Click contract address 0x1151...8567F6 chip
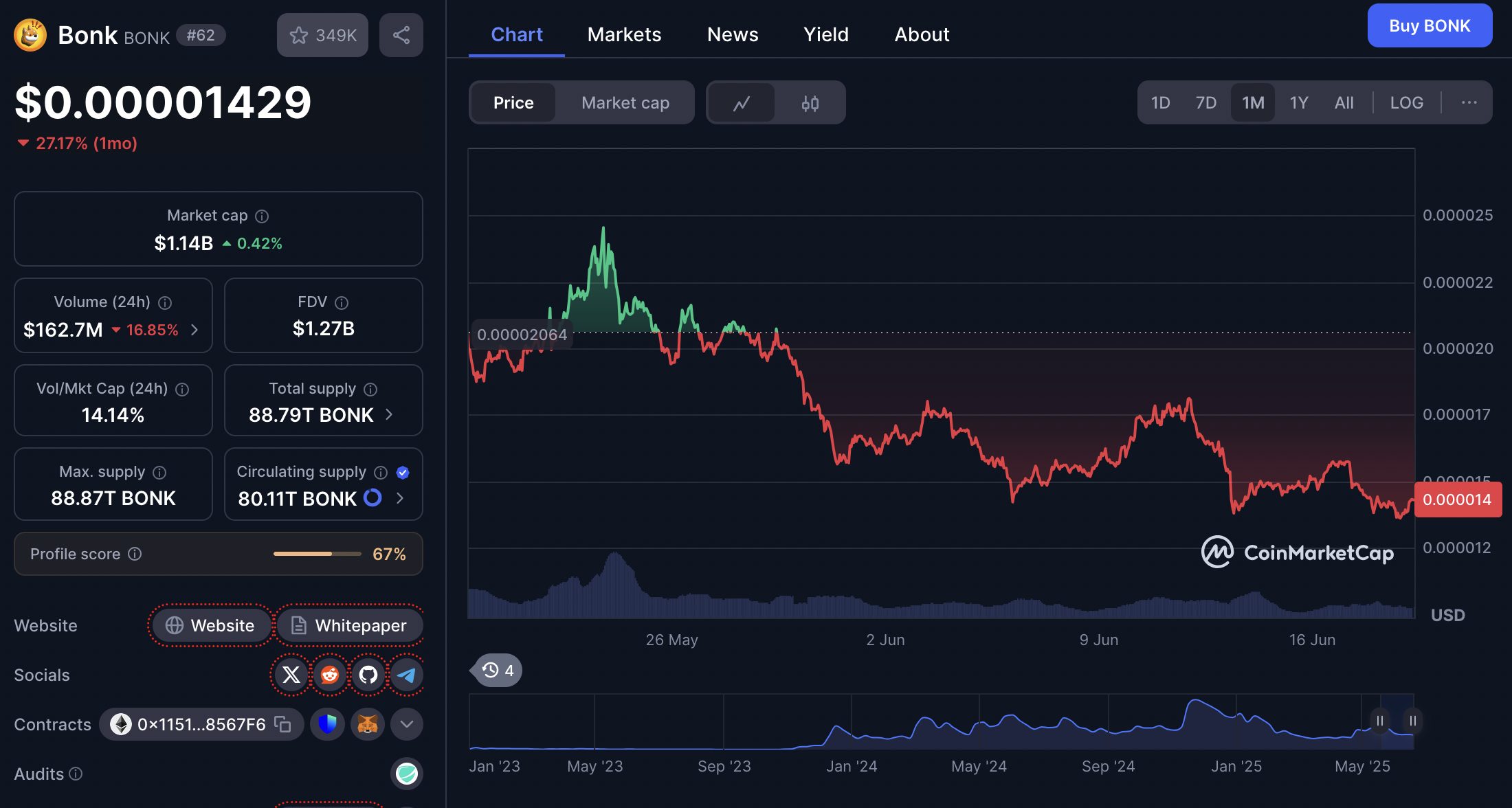The image size is (1512, 808). 201,724
